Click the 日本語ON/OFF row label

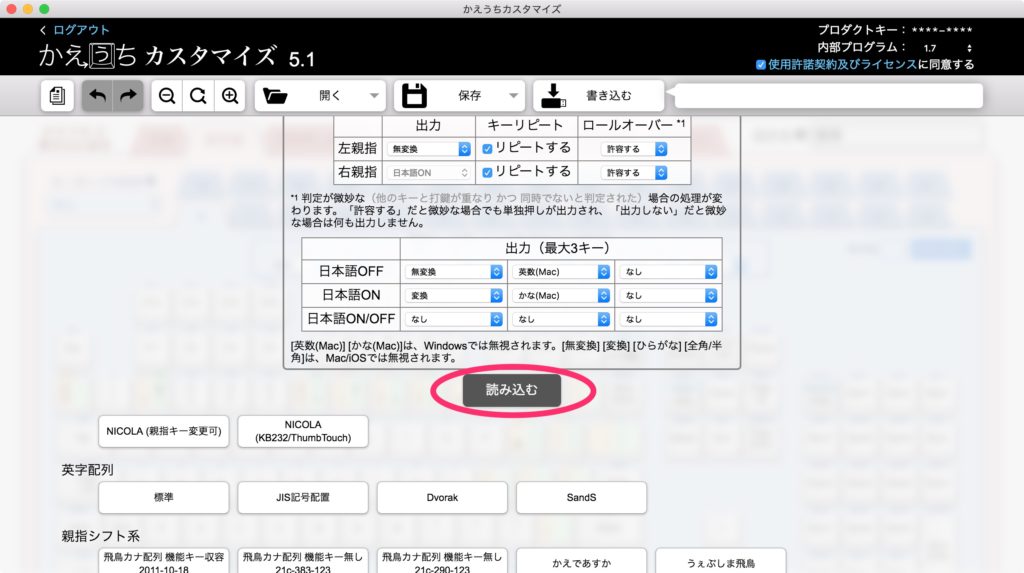coord(351,319)
